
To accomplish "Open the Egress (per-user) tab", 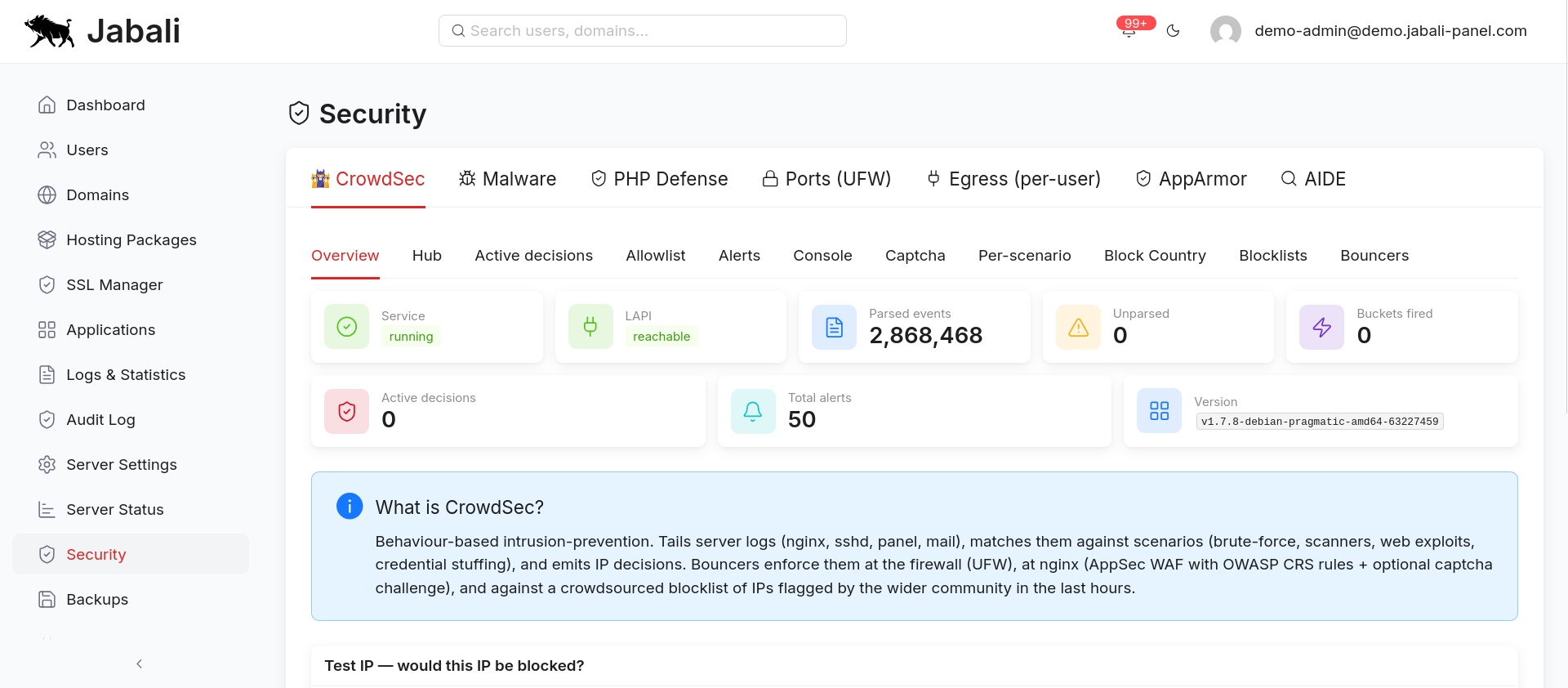I will coord(1013,179).
